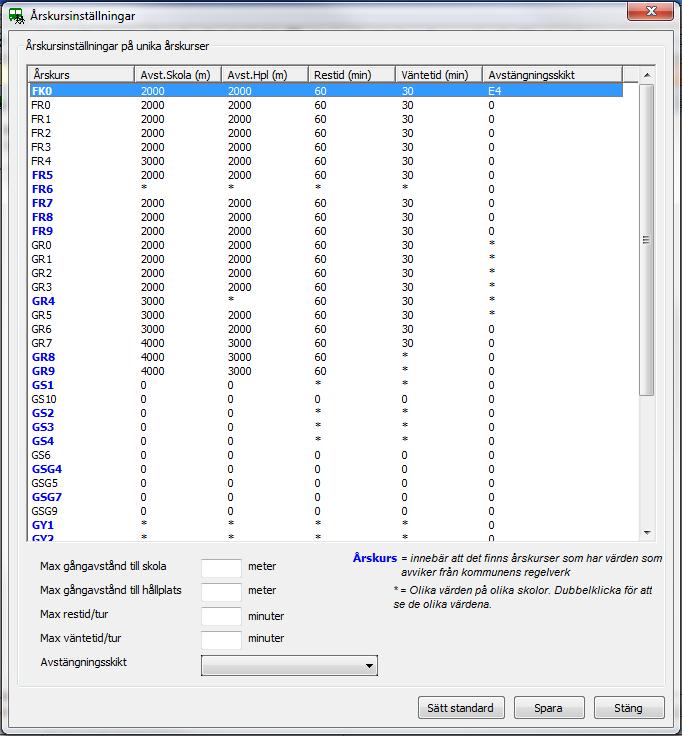The height and width of the screenshot is (736, 682).
Task: Select the FR5 row
Action: click(x=326, y=175)
